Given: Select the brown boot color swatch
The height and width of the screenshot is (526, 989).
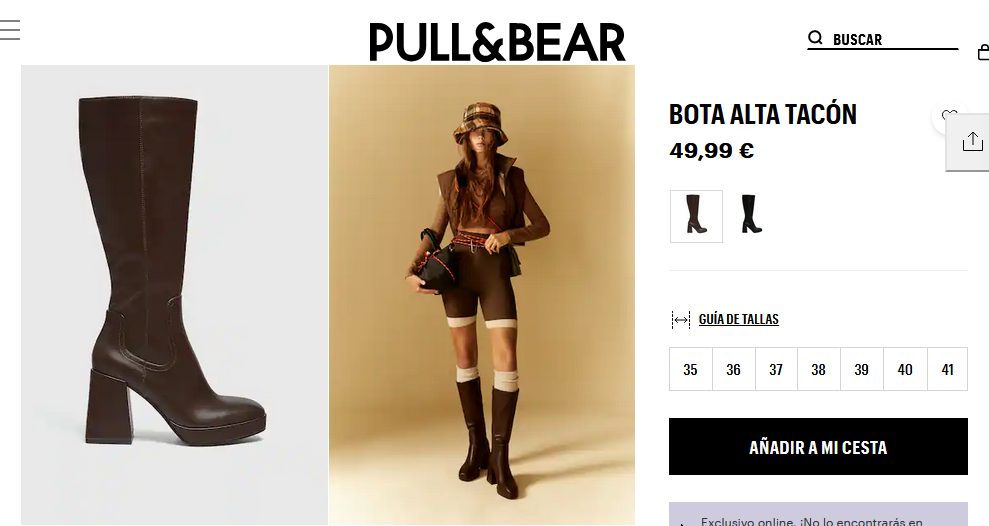Looking at the screenshot, I should [696, 216].
